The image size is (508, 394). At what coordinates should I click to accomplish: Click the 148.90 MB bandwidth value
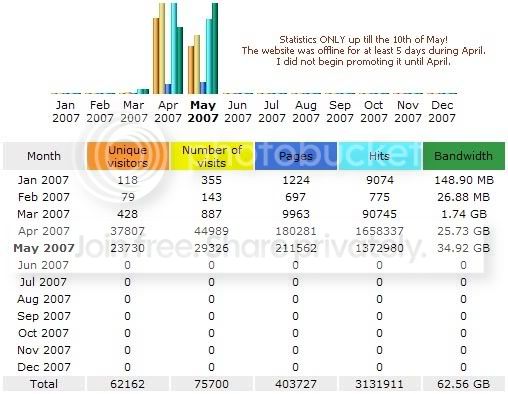464,180
